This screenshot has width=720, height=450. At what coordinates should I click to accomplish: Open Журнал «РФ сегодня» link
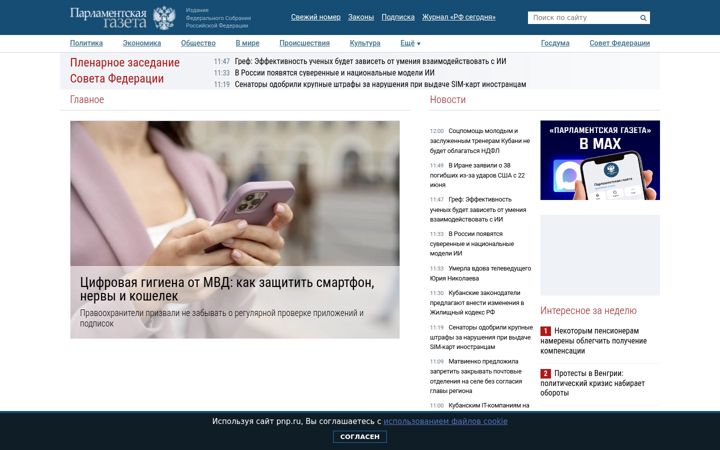tap(459, 17)
